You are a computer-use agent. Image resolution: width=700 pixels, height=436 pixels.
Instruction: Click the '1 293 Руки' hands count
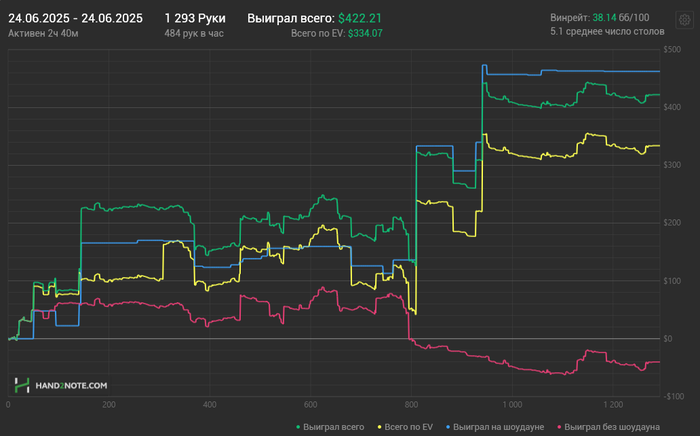[x=195, y=18]
